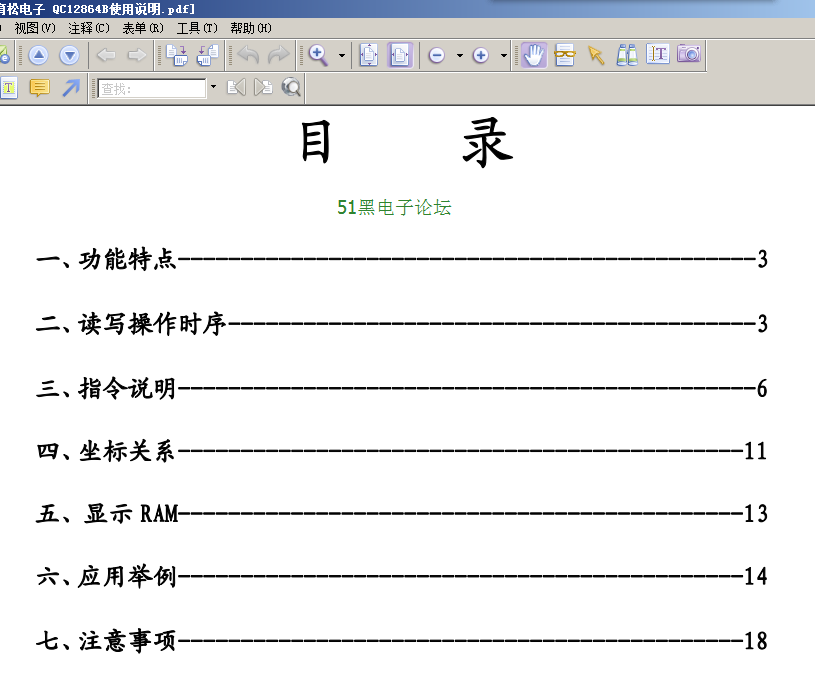This screenshot has height=682, width=815.
Task: Click the yellow sticky note comment tool
Action: [39, 88]
